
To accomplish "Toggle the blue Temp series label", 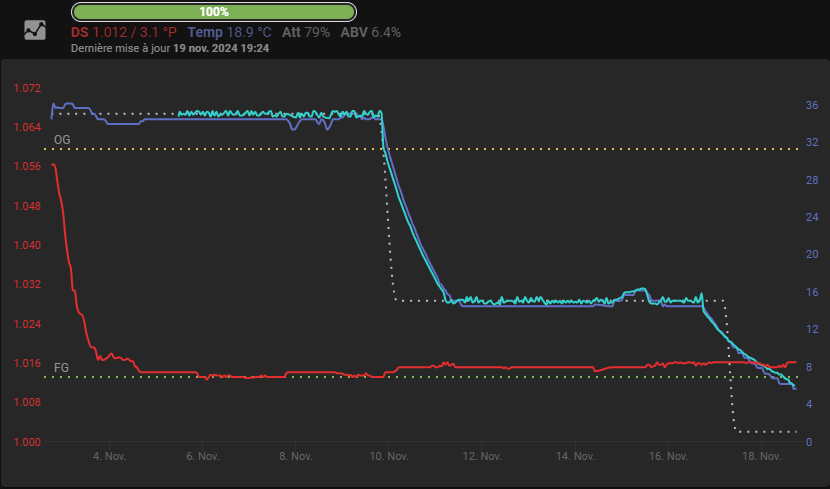I will [x=229, y=32].
